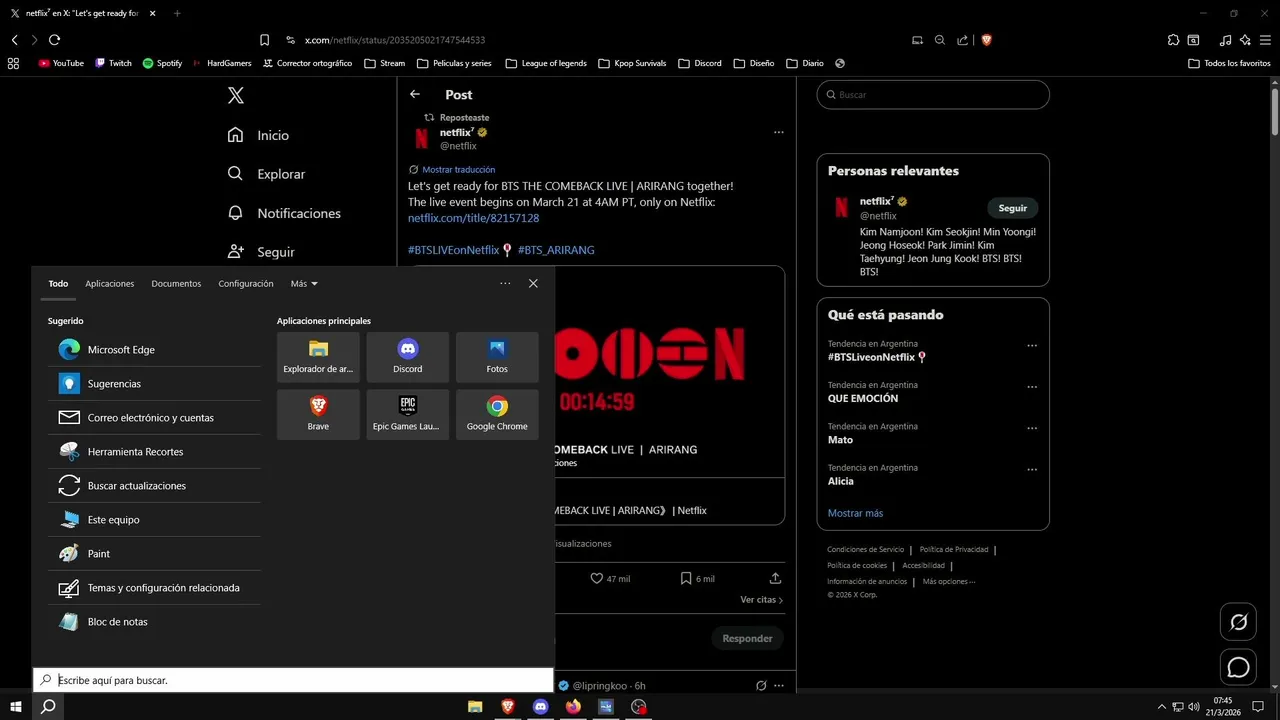Viewport: 1280px width, 720px height.
Task: Open netflix.com/title/82157128 link
Action: 473,218
